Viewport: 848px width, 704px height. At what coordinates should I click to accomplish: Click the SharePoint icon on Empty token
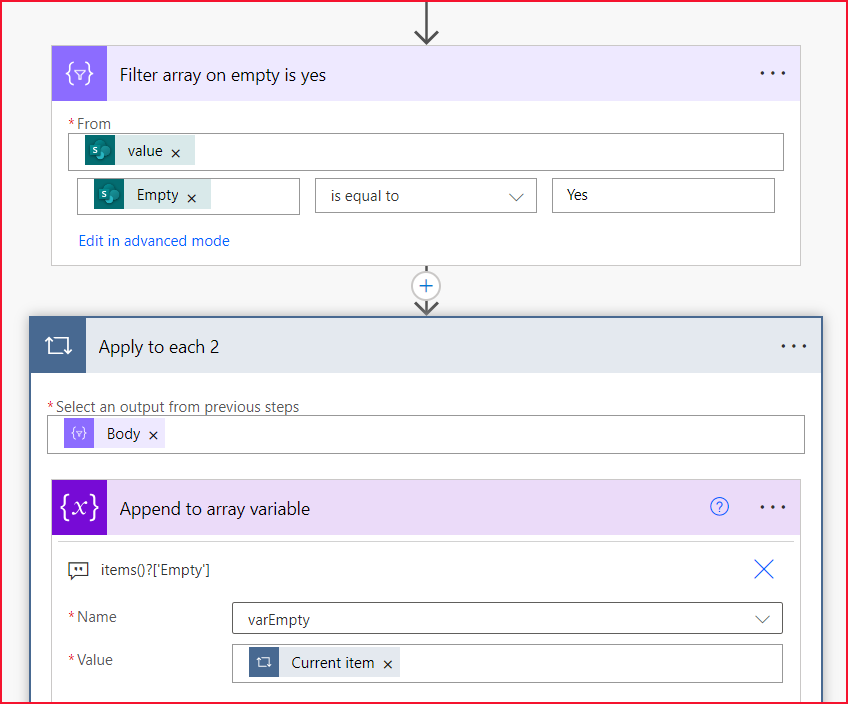[109, 194]
